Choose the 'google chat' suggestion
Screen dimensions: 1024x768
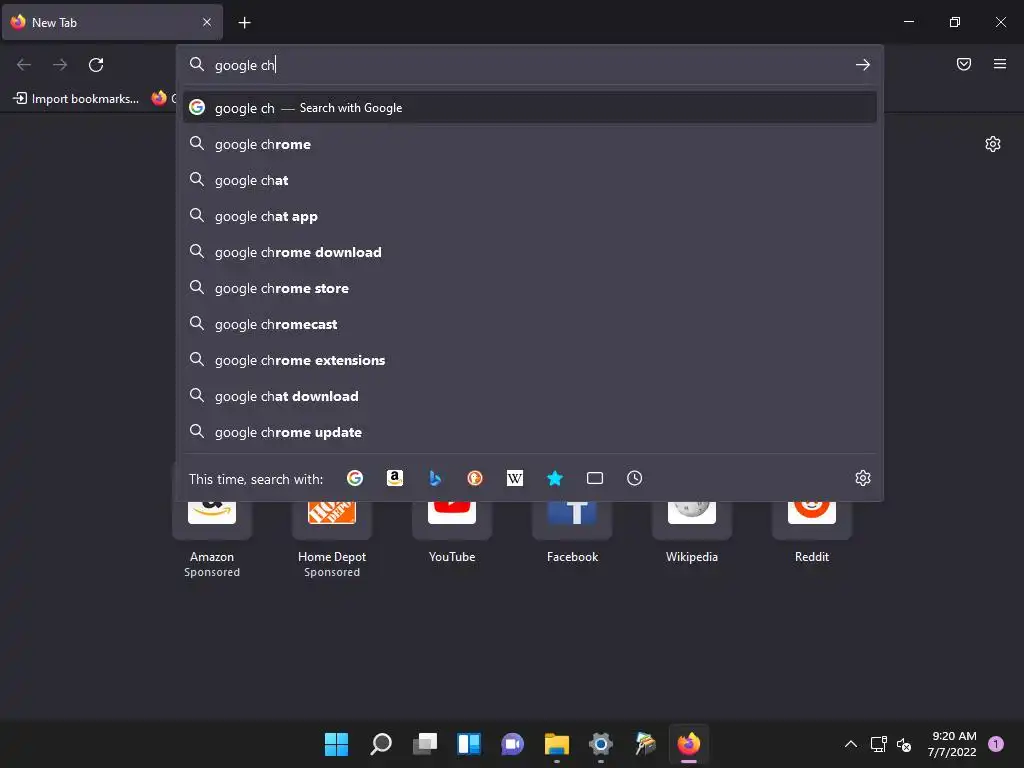coord(530,180)
